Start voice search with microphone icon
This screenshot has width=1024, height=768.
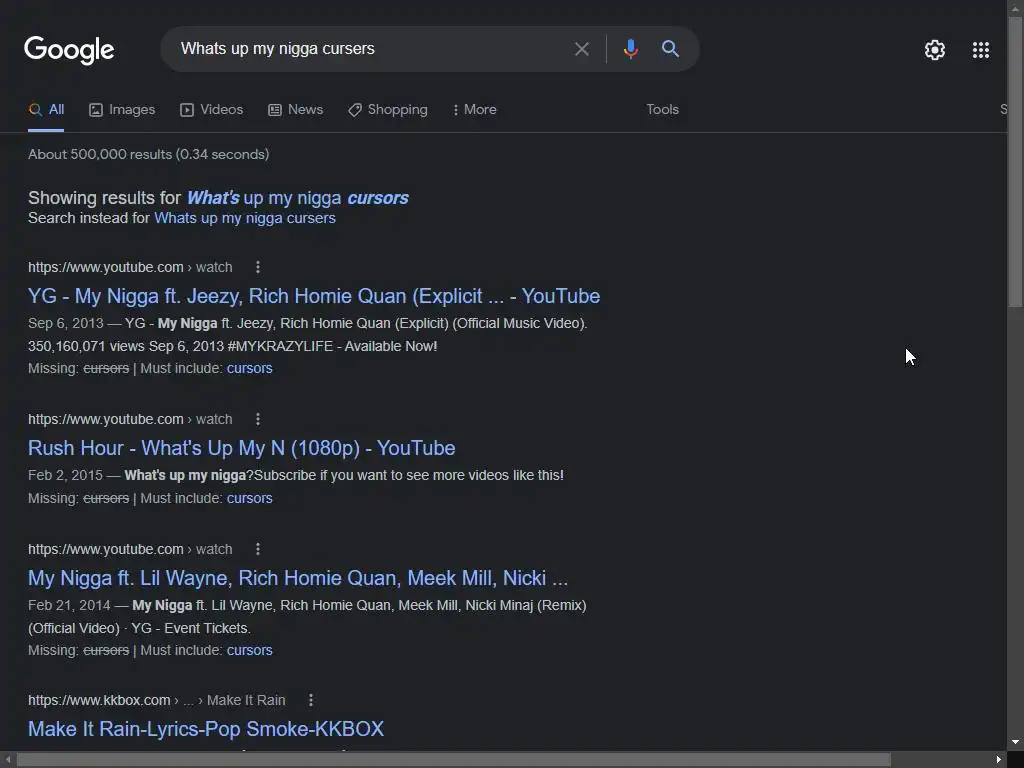click(630, 49)
